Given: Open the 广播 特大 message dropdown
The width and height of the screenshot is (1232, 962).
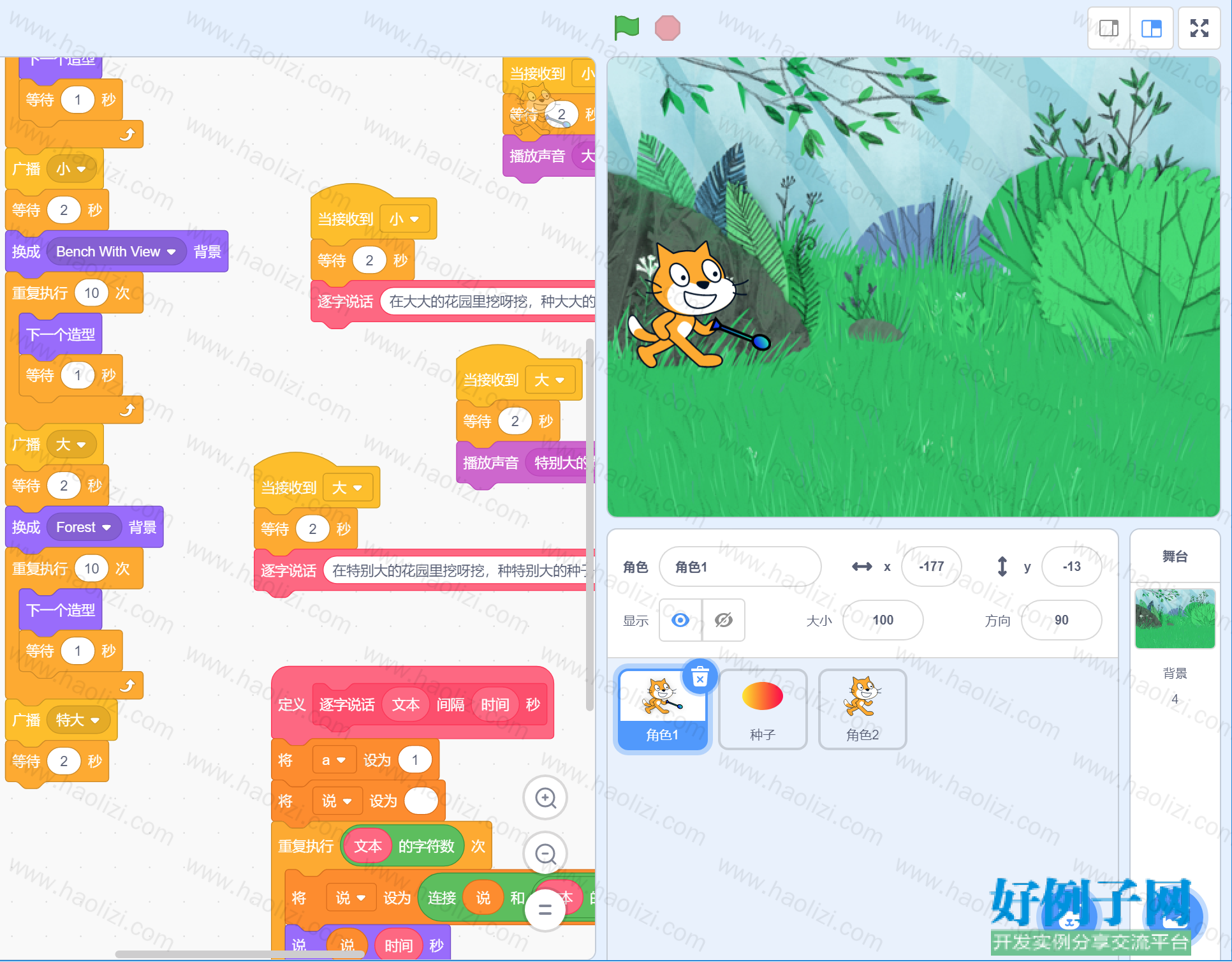Looking at the screenshot, I should pos(78,720).
